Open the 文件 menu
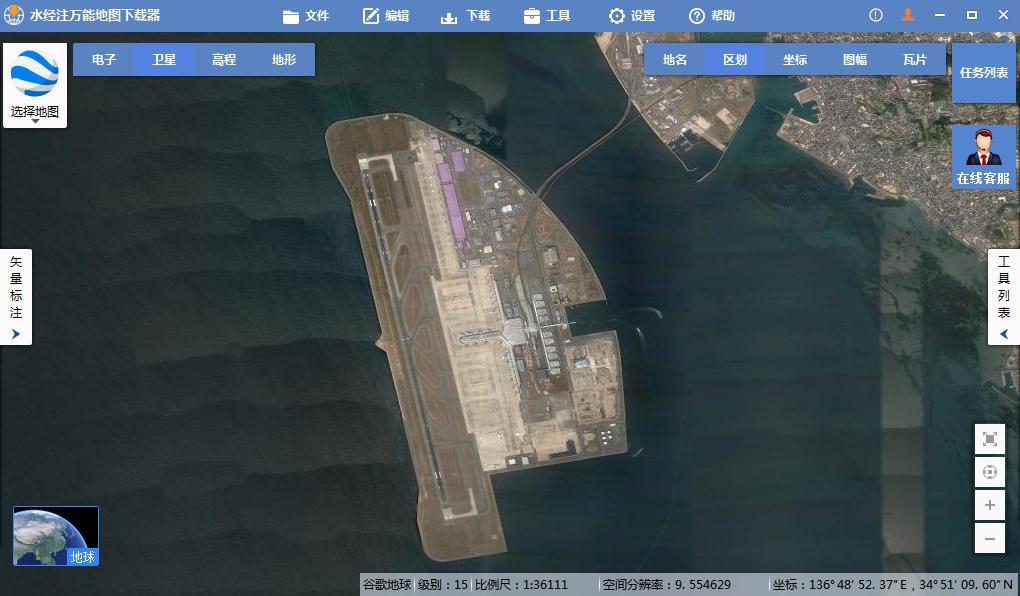Viewport: 1020px width, 596px height. pos(306,16)
